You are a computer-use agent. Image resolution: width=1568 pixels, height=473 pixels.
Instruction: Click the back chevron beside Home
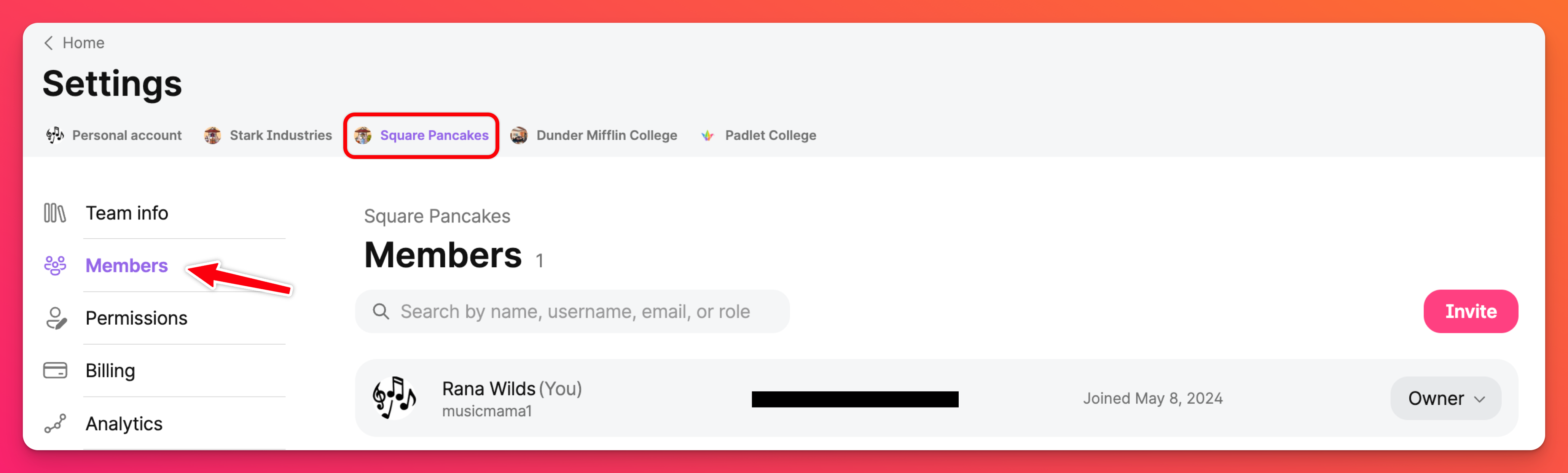(x=49, y=43)
